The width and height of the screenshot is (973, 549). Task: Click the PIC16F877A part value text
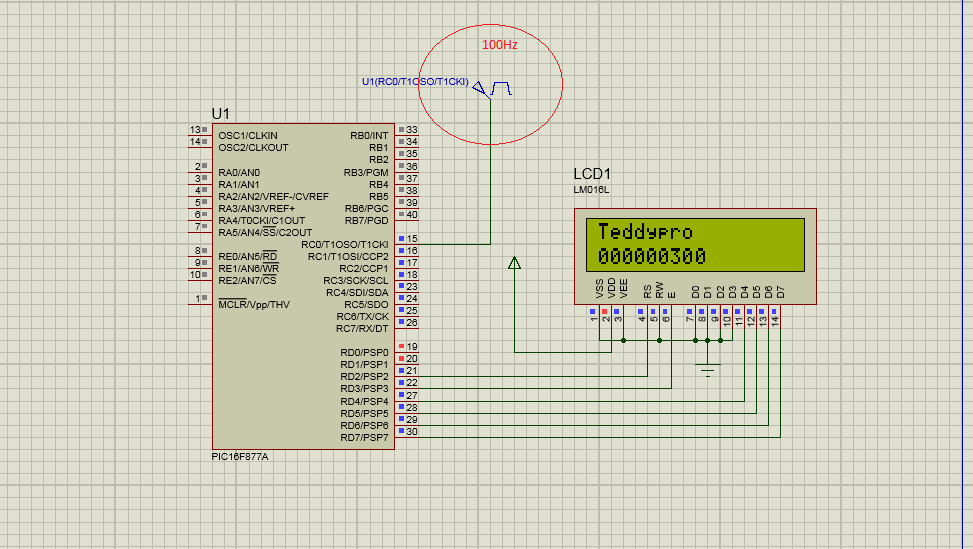click(x=240, y=456)
